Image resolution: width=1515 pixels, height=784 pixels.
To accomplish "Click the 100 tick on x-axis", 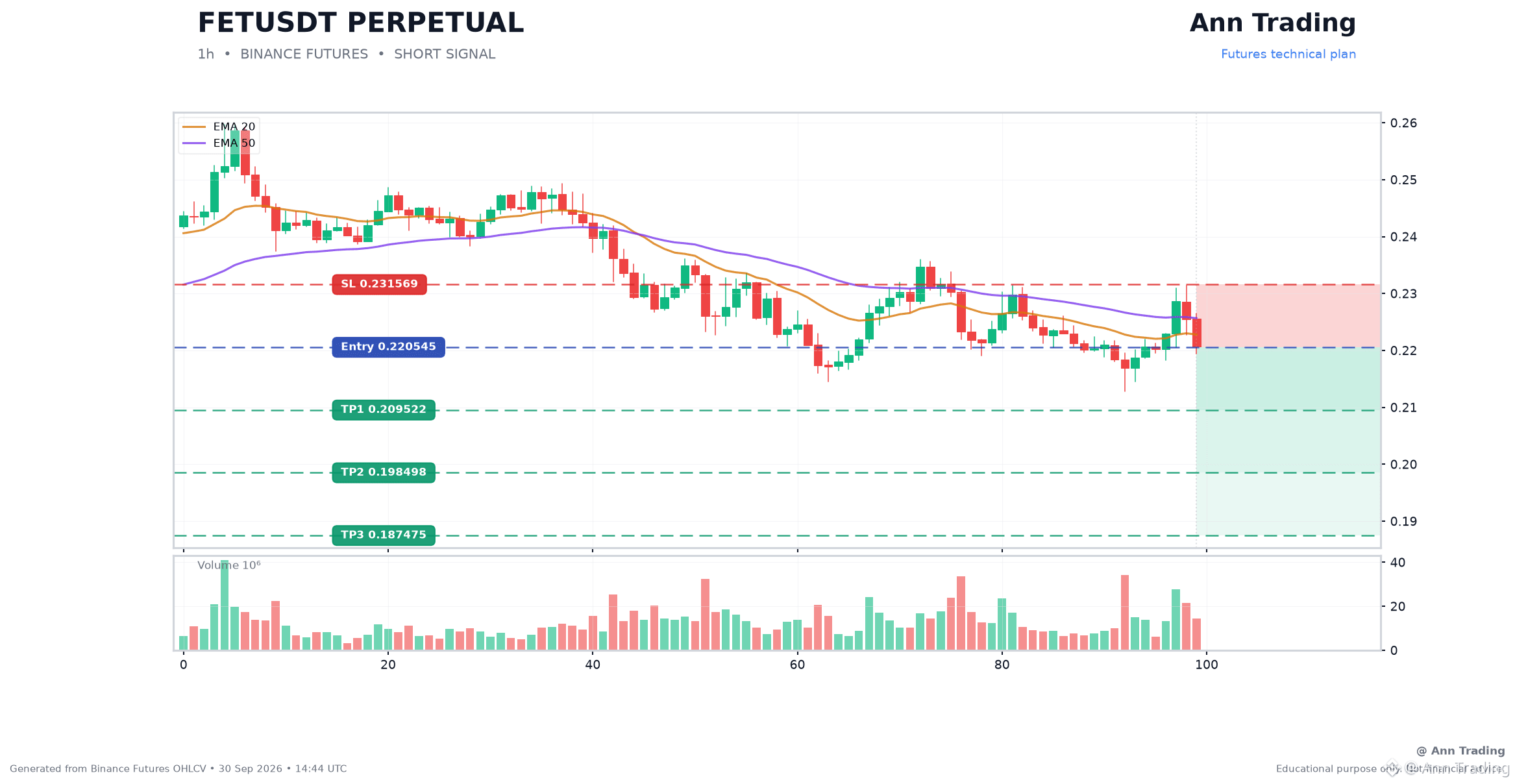I will (1206, 665).
